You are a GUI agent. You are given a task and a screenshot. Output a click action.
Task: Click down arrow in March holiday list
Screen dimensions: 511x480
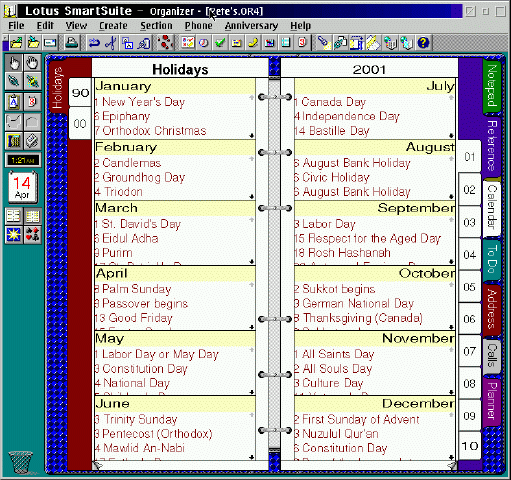(x=251, y=261)
